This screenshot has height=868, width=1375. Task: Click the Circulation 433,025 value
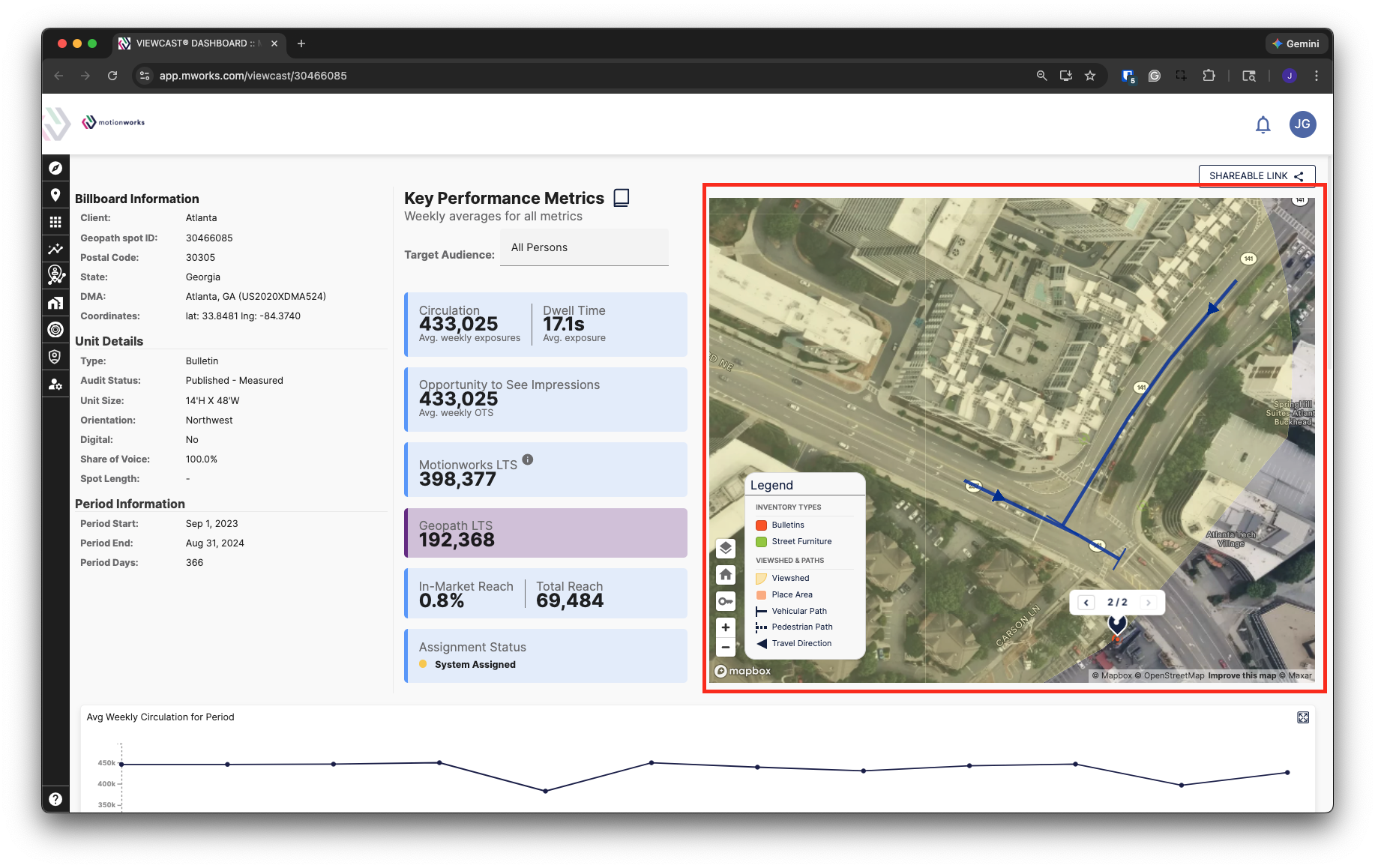(458, 324)
